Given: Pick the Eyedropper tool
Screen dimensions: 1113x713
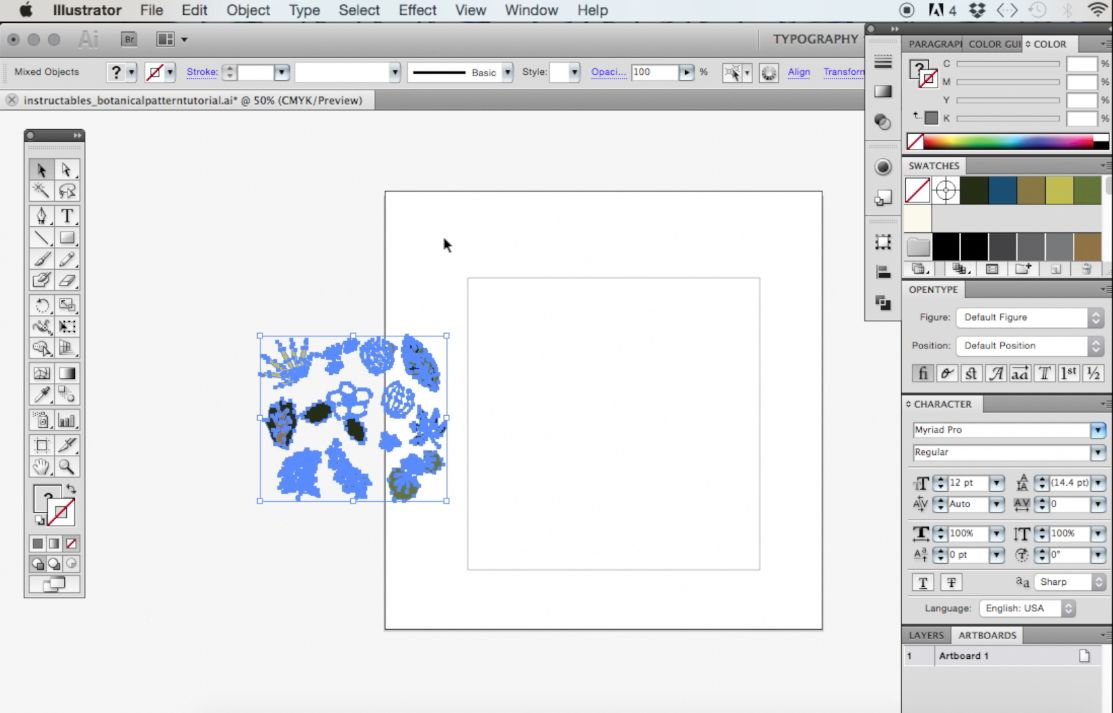Looking at the screenshot, I should [41, 394].
